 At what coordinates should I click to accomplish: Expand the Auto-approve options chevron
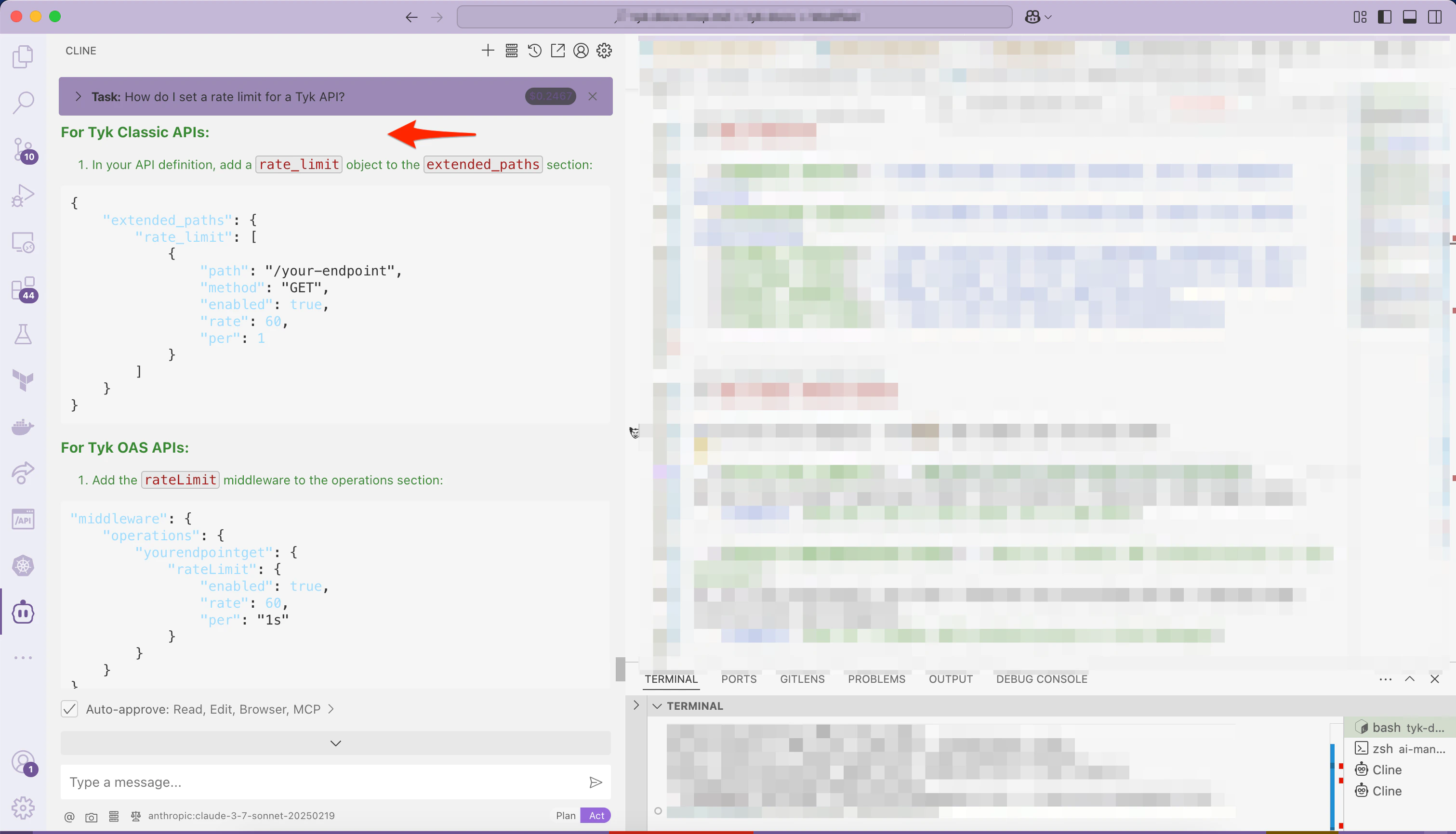point(331,708)
